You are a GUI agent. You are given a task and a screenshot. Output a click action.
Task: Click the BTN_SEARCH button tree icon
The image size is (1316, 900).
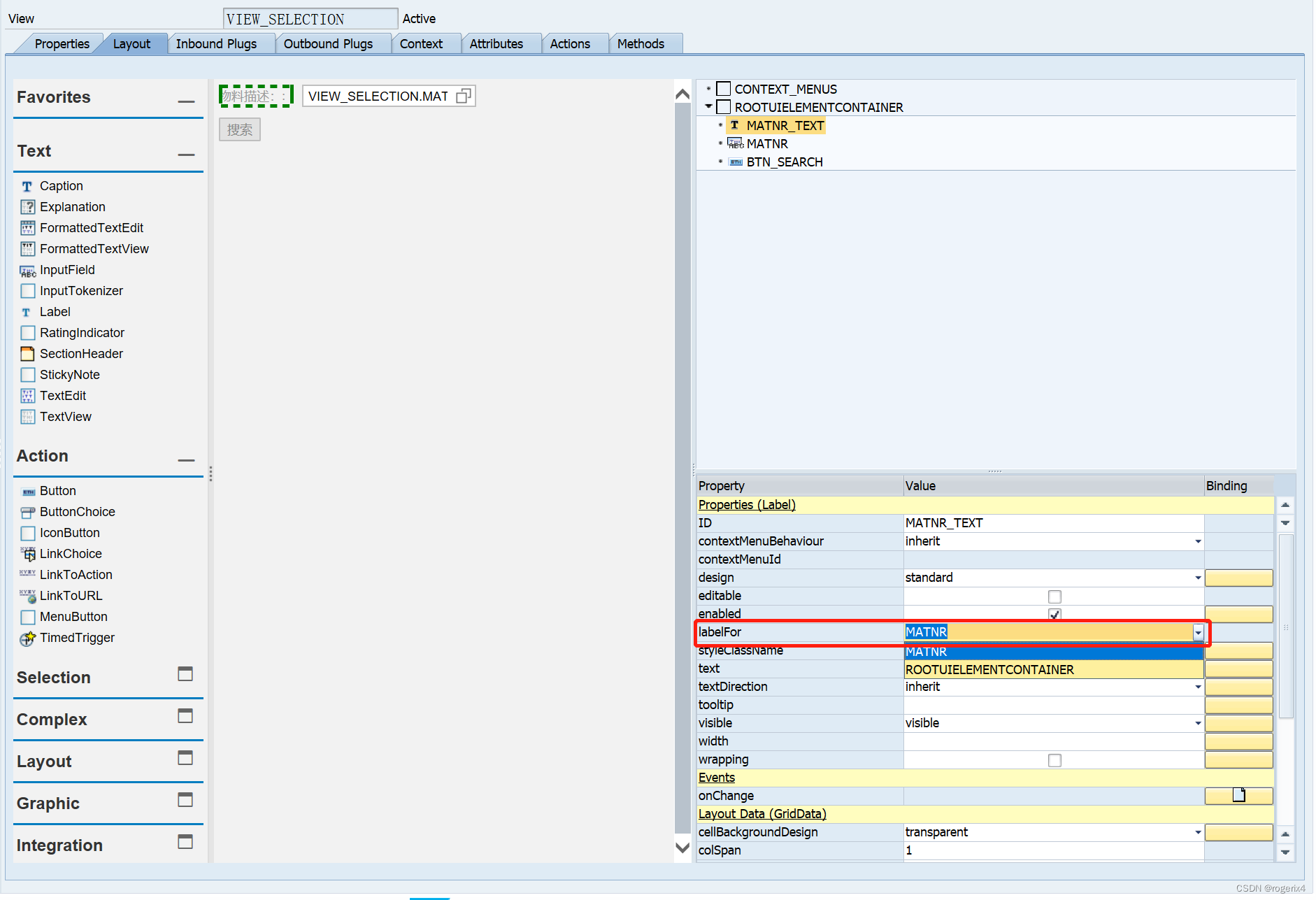point(736,162)
